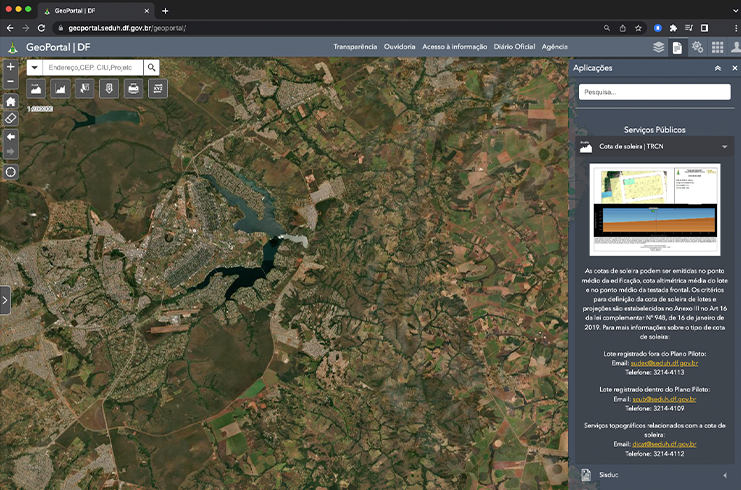
Task: Collapse the Aplicações panel
Action: coord(717,68)
